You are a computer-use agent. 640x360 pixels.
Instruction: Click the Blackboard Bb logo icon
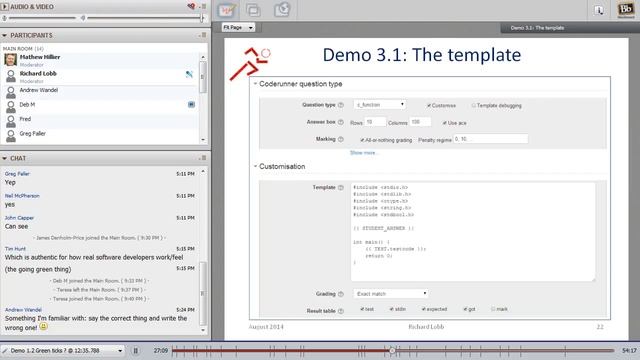[x=626, y=10]
